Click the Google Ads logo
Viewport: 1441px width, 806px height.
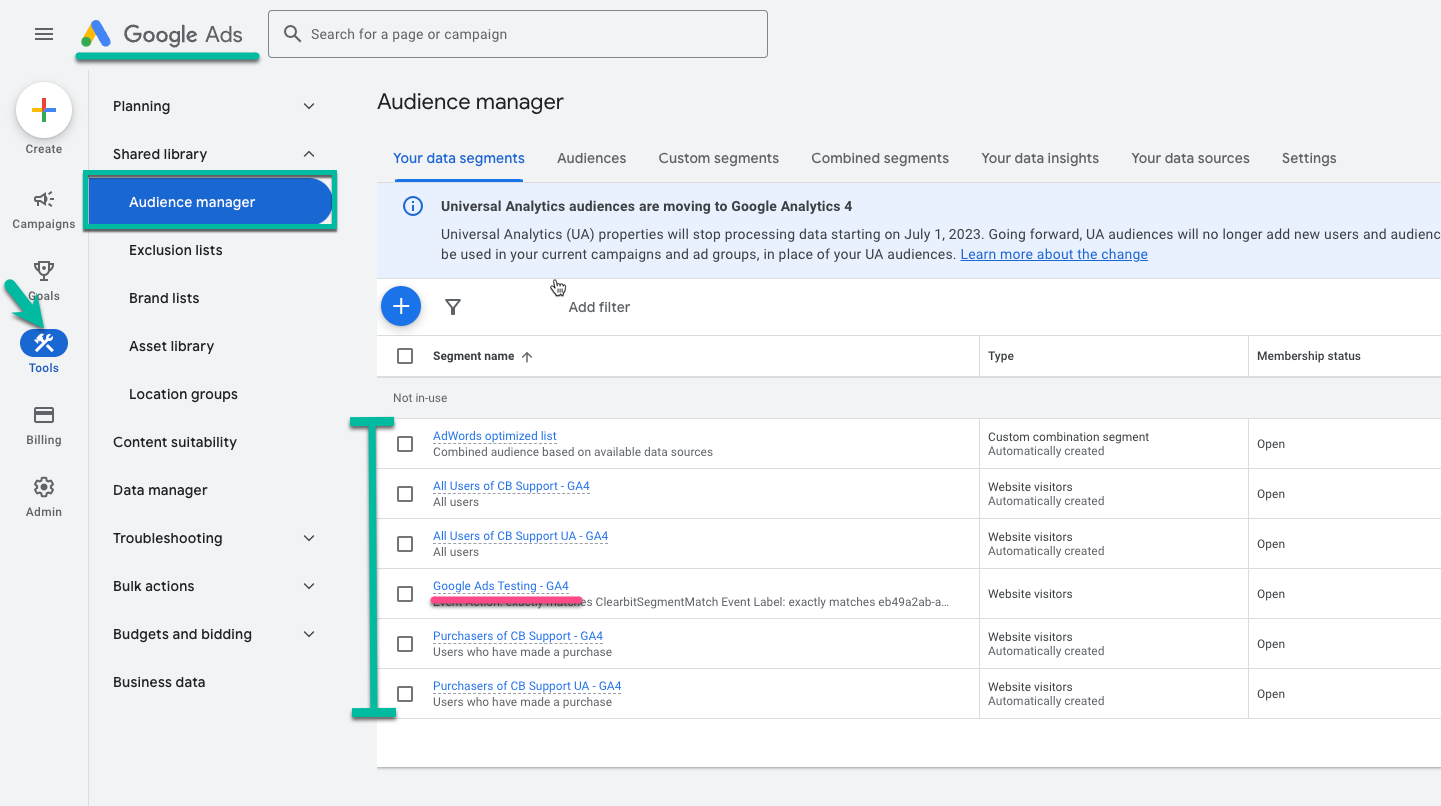pyautogui.click(x=162, y=34)
